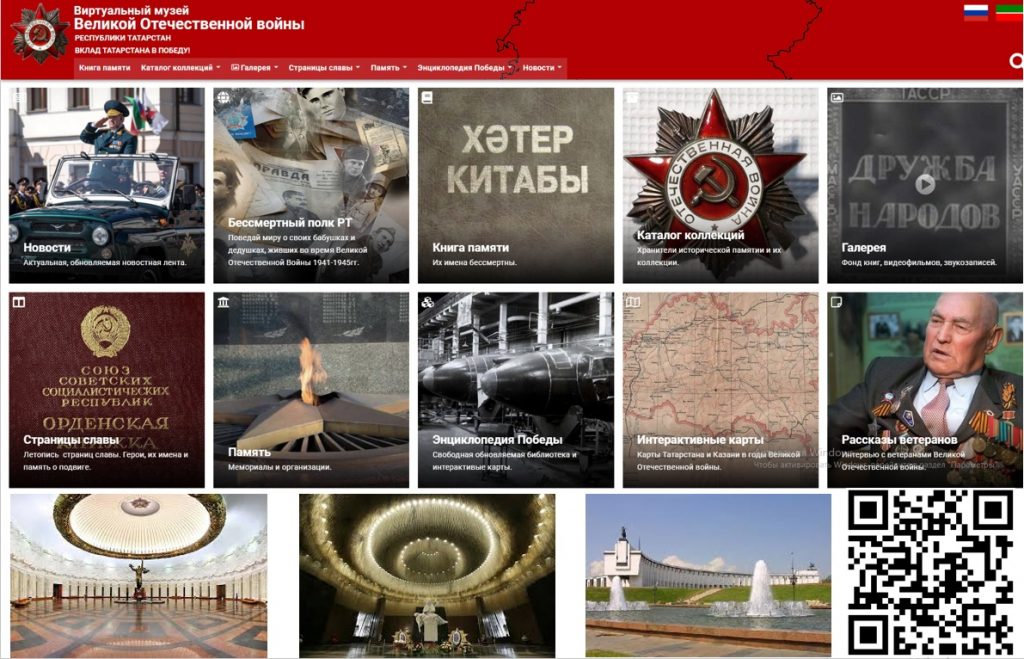The image size is (1024, 659).
Task: Open the Новости tile title link
Action: click(47, 248)
